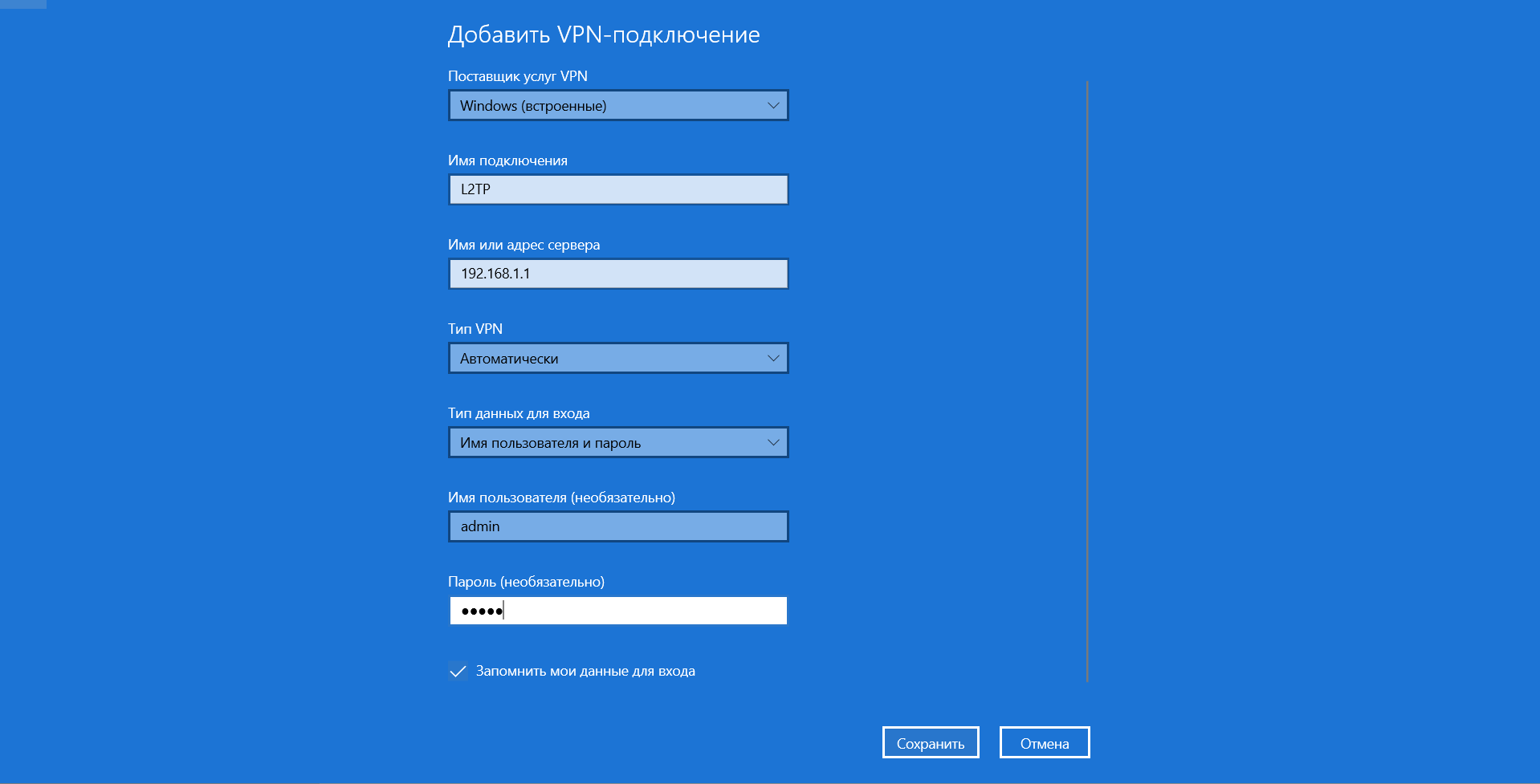This screenshot has height=784, width=1540.
Task: Uncheck the Запомнить мои данные для входа checkbox
Action: click(458, 672)
